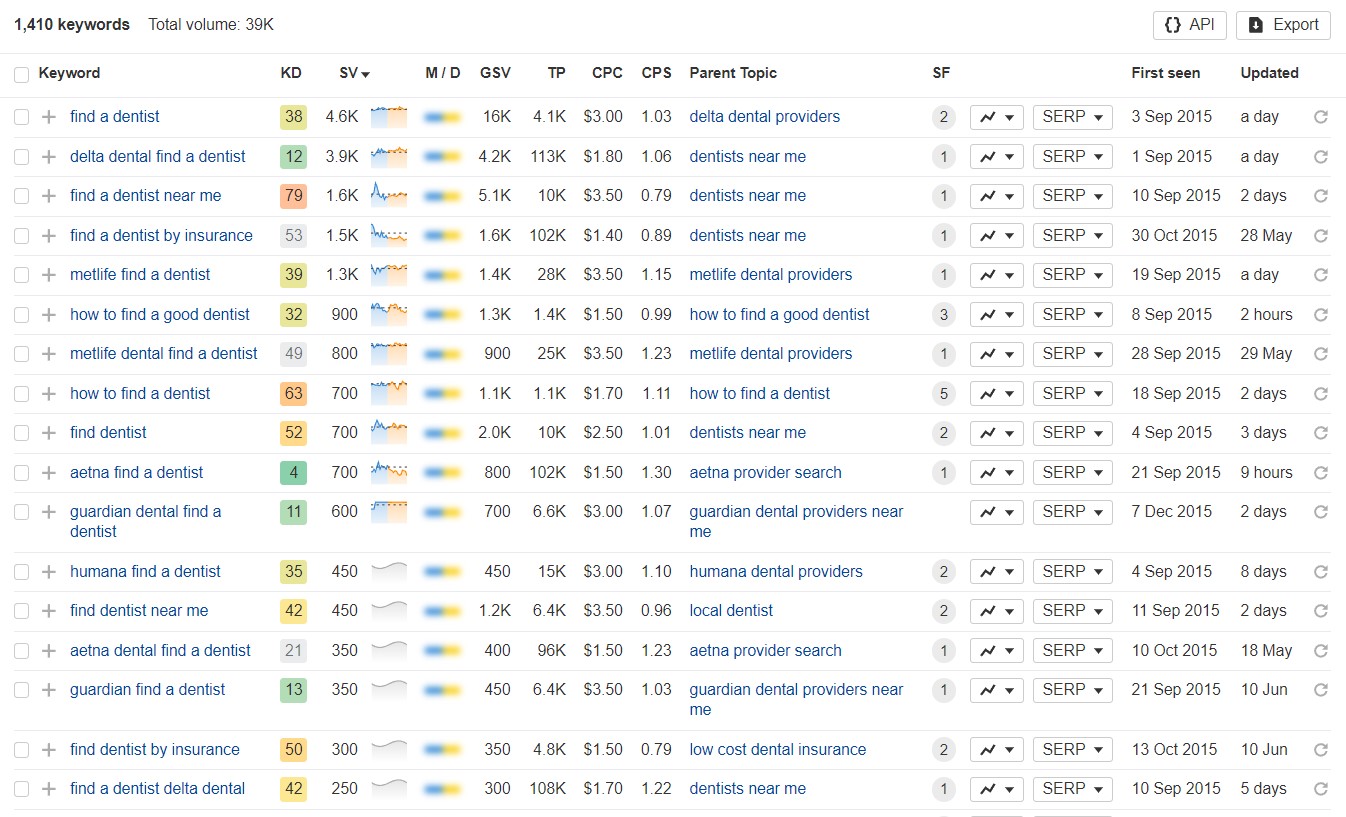Screen dimensions: 1346x817
Task: Sort by KD column header
Action: 291,73
